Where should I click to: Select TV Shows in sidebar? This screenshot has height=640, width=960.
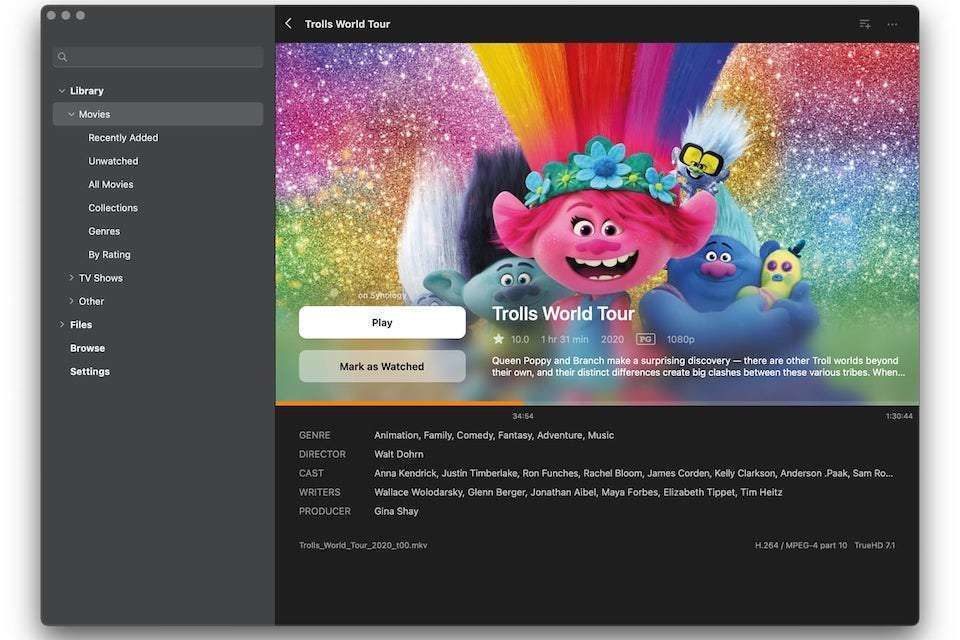click(x=101, y=278)
